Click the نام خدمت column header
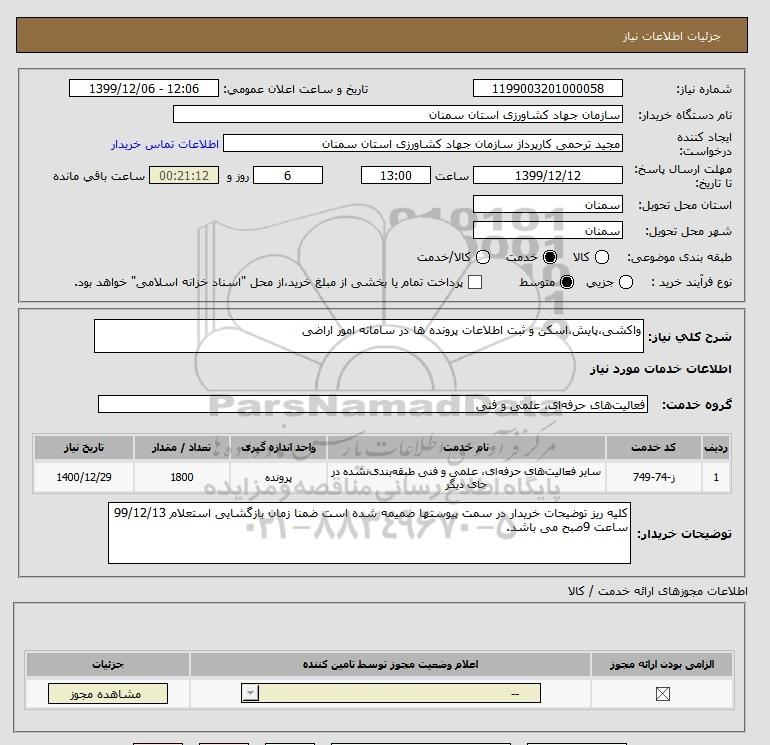The height and width of the screenshot is (745, 770). 466,447
